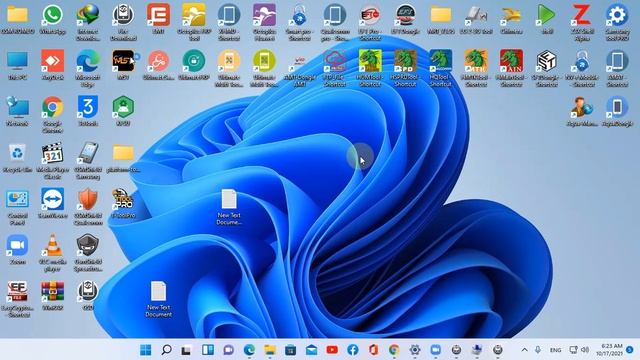Image resolution: width=640 pixels, height=360 pixels.
Task: Open the WinRAR desktop shortcut
Action: 53,292
